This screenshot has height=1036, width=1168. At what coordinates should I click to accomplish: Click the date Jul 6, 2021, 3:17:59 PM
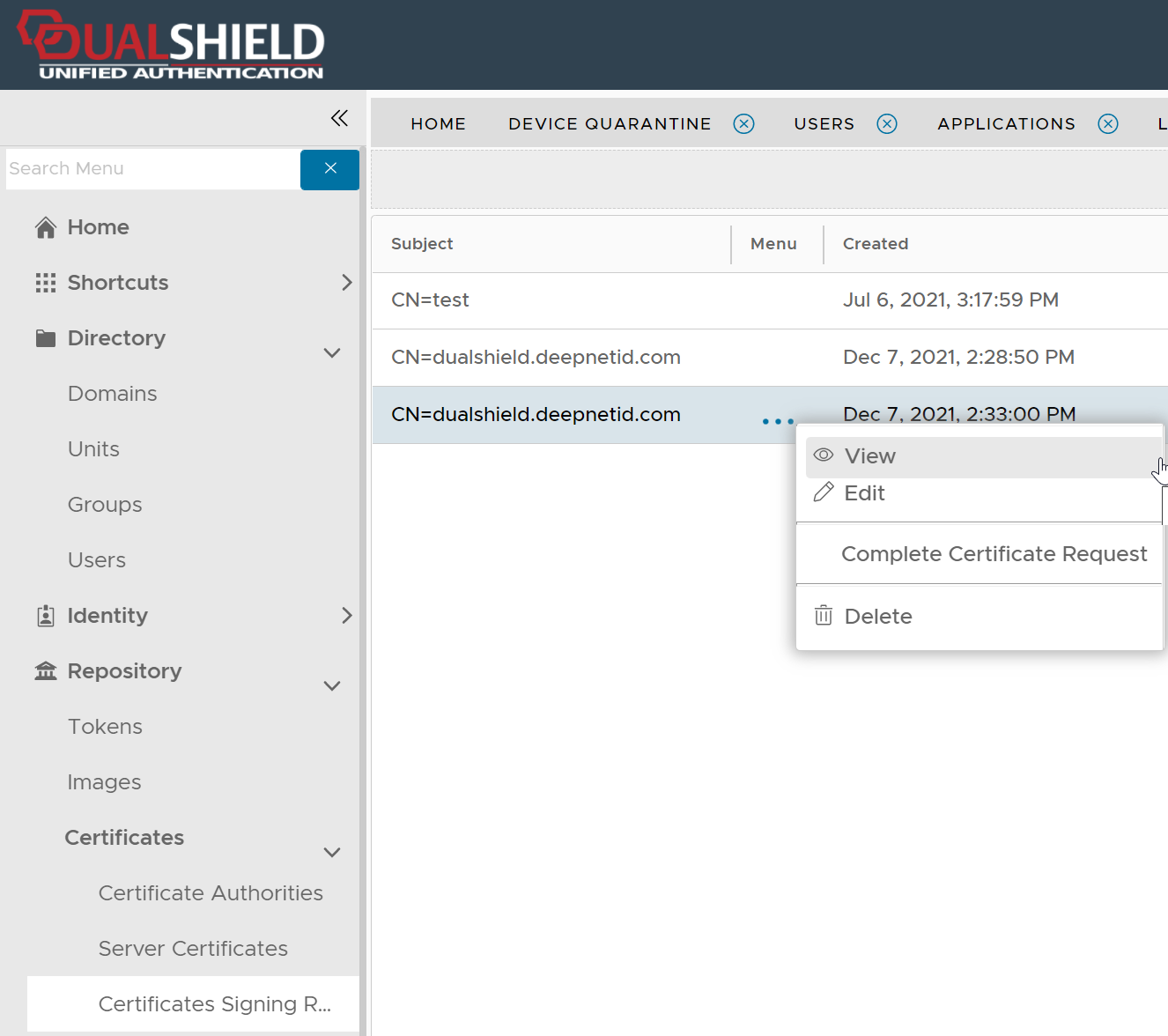(950, 300)
